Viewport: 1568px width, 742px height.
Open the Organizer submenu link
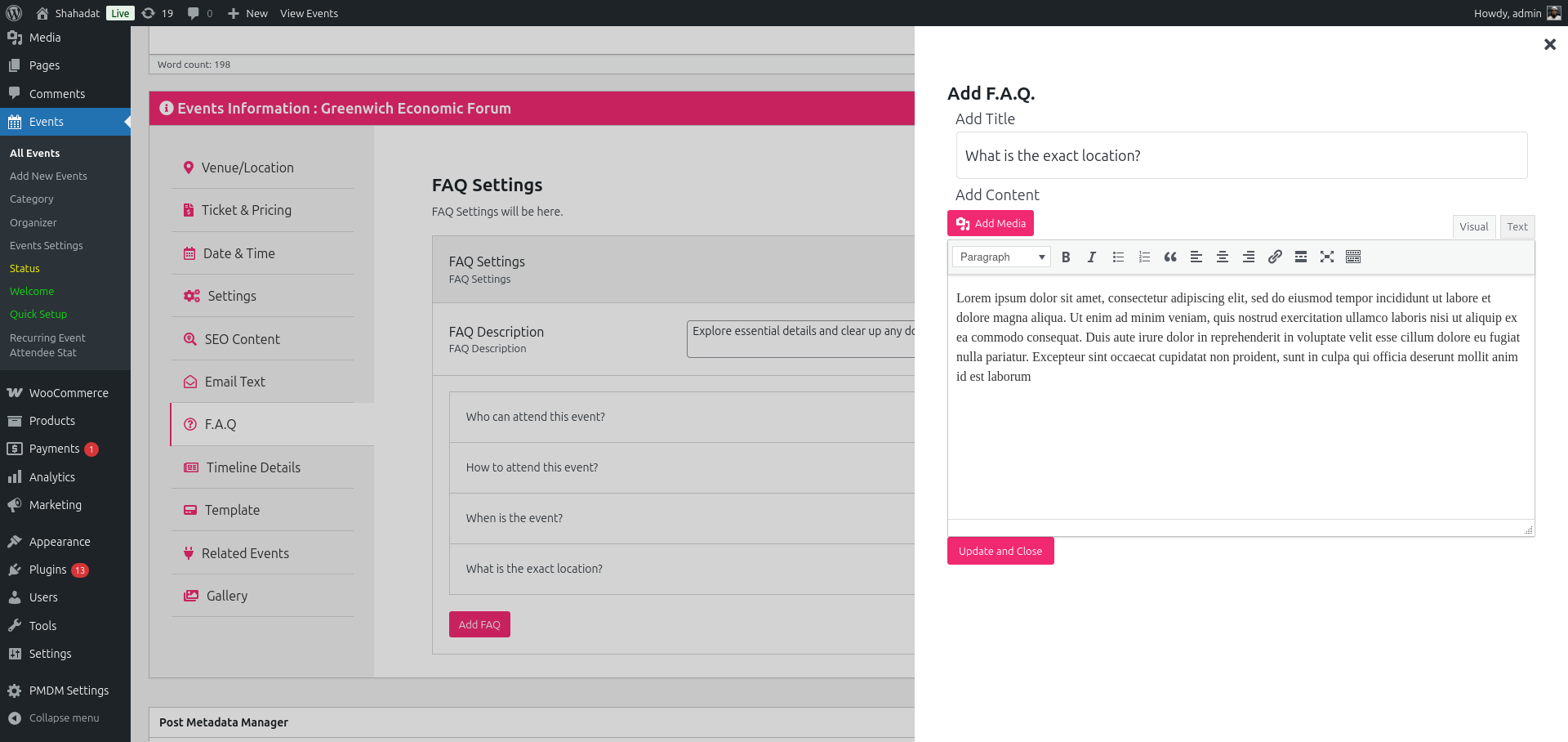click(x=33, y=222)
